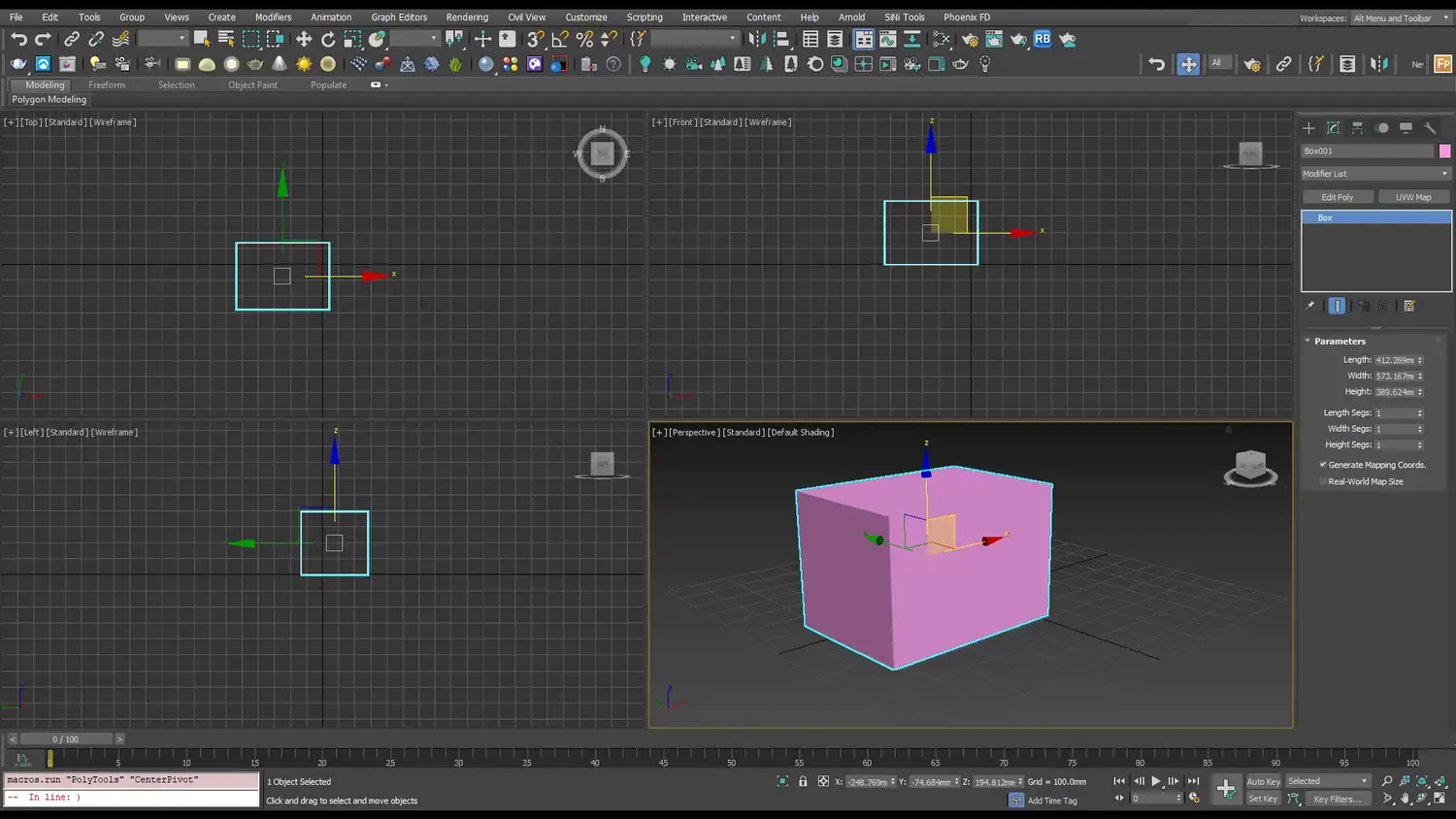Click the Set Keys large plus-key icon
This screenshot has width=1456, height=819.
(1226, 789)
